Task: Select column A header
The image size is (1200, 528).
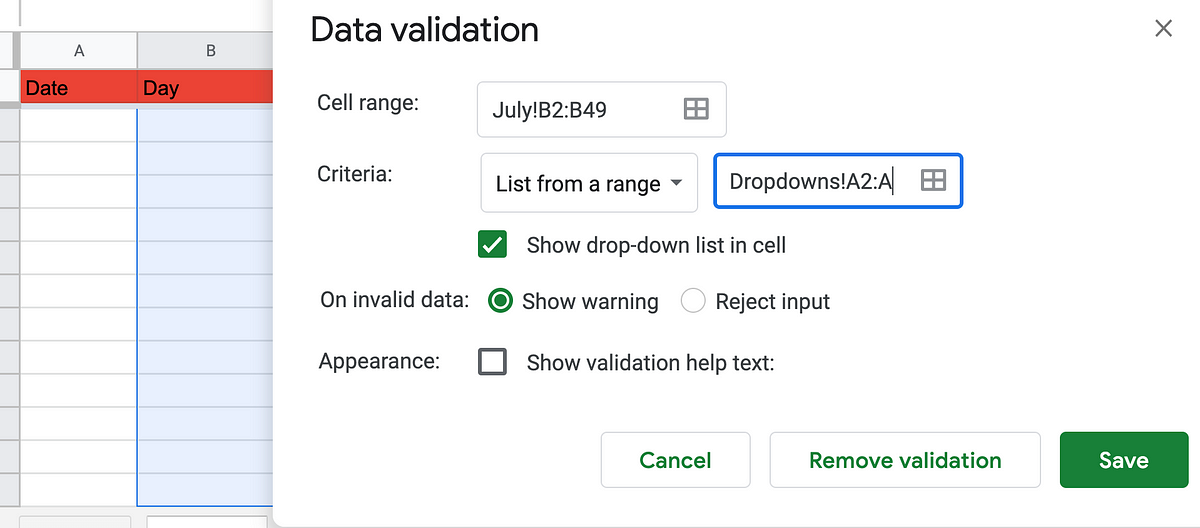Action: (79, 51)
